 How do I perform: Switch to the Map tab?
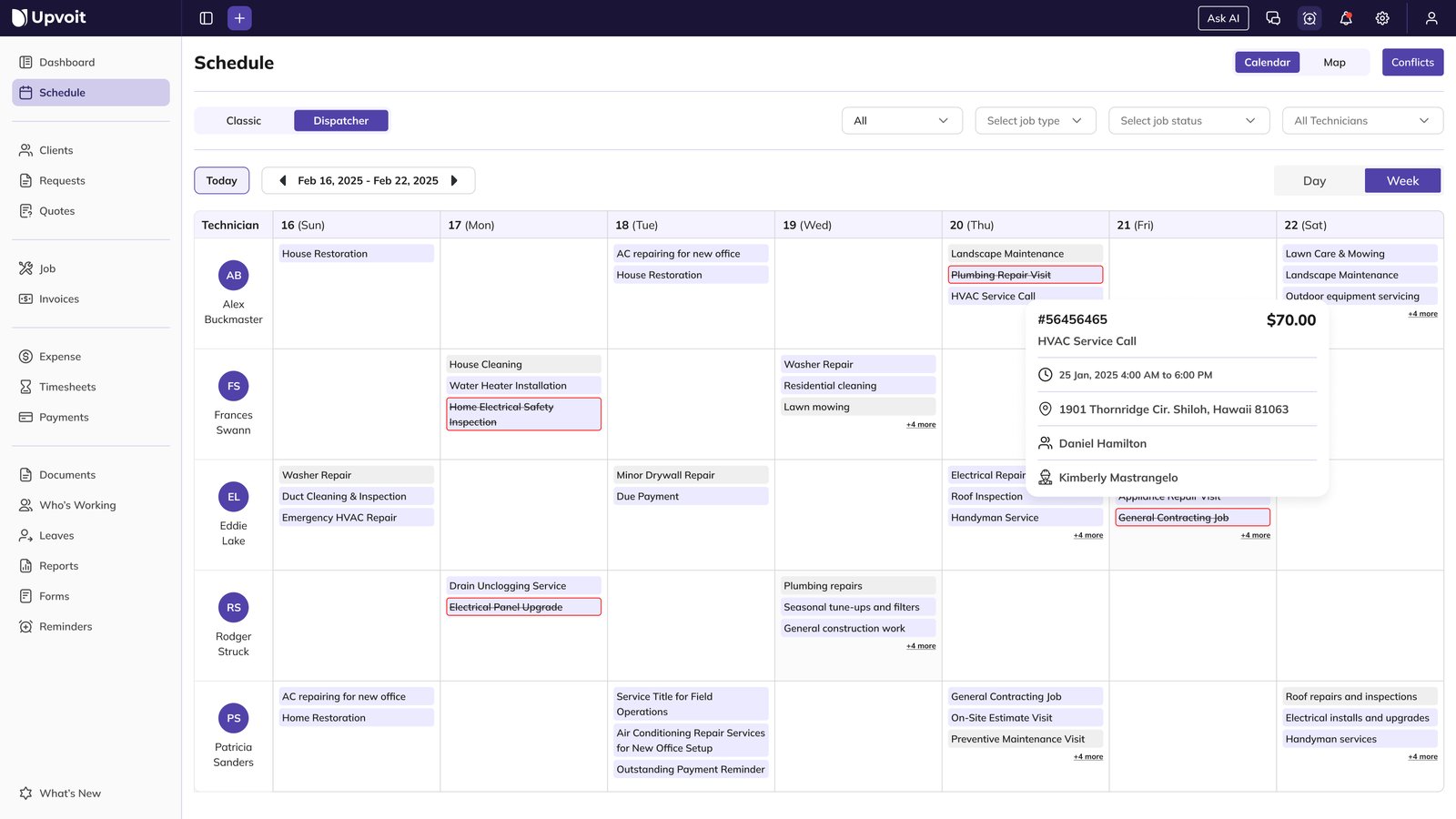[x=1334, y=62]
